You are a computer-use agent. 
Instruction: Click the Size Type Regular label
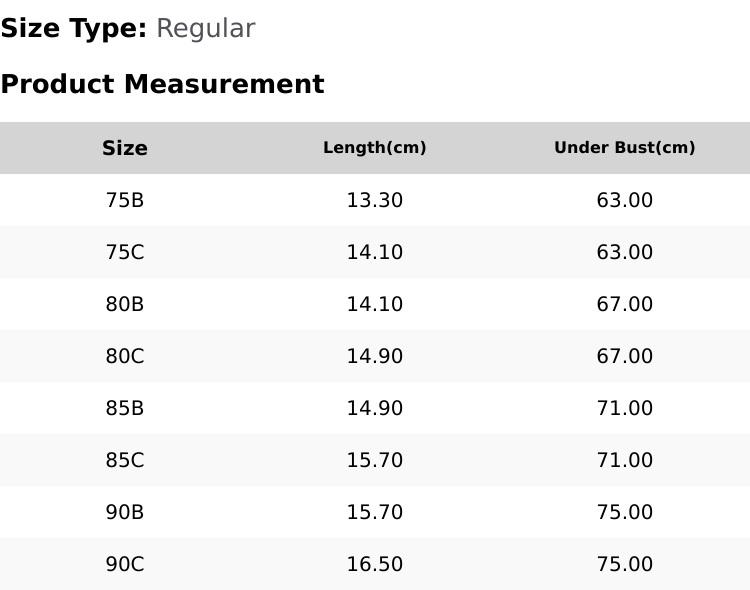[x=128, y=29]
